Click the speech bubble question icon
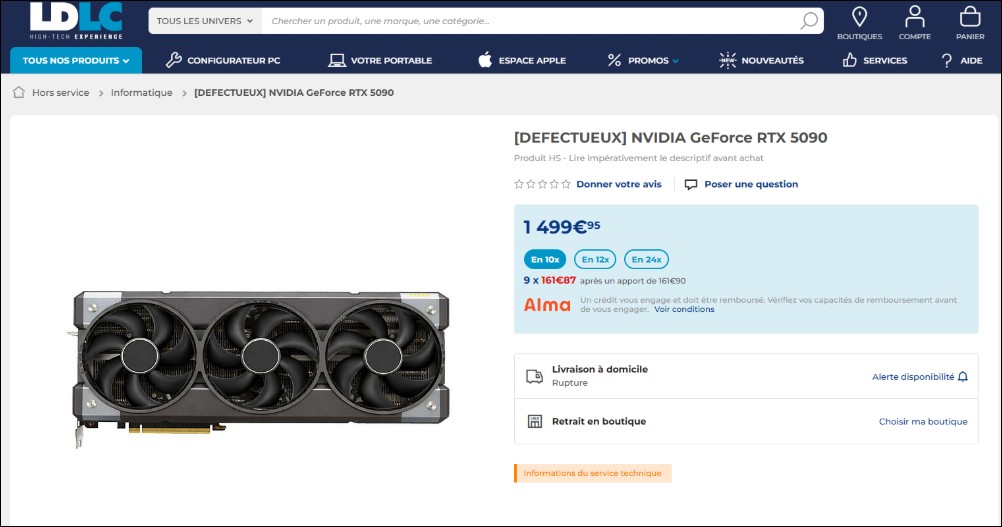 691,185
